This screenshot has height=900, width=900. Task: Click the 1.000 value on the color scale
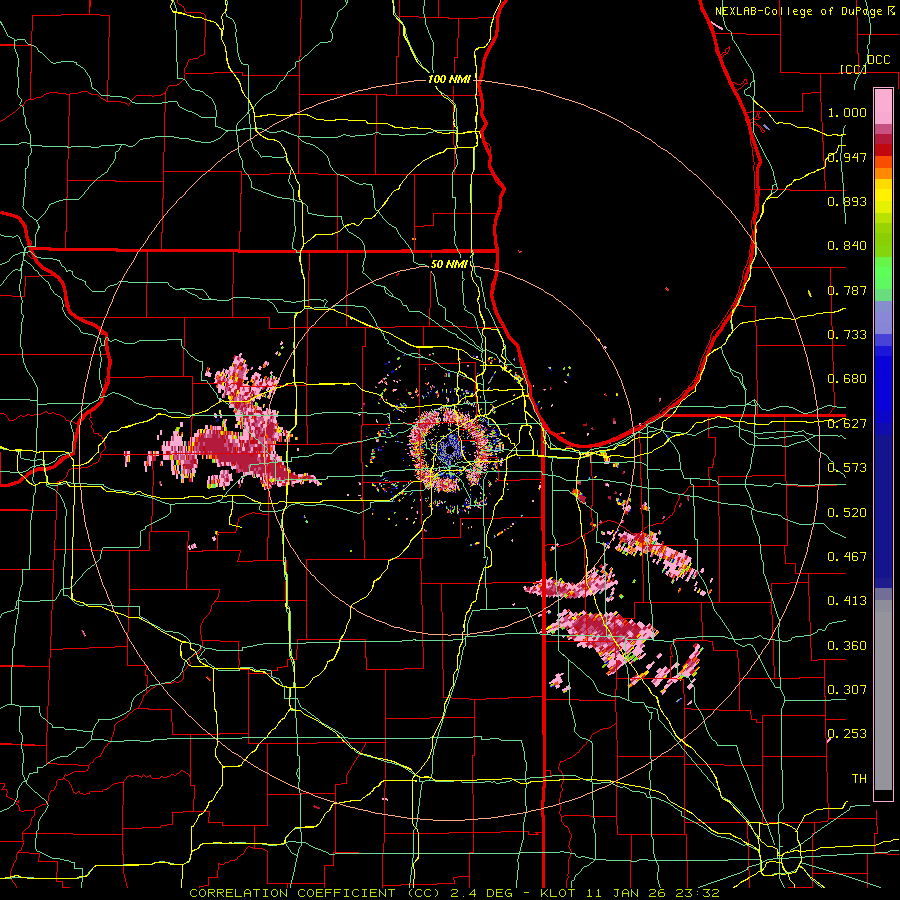click(847, 112)
